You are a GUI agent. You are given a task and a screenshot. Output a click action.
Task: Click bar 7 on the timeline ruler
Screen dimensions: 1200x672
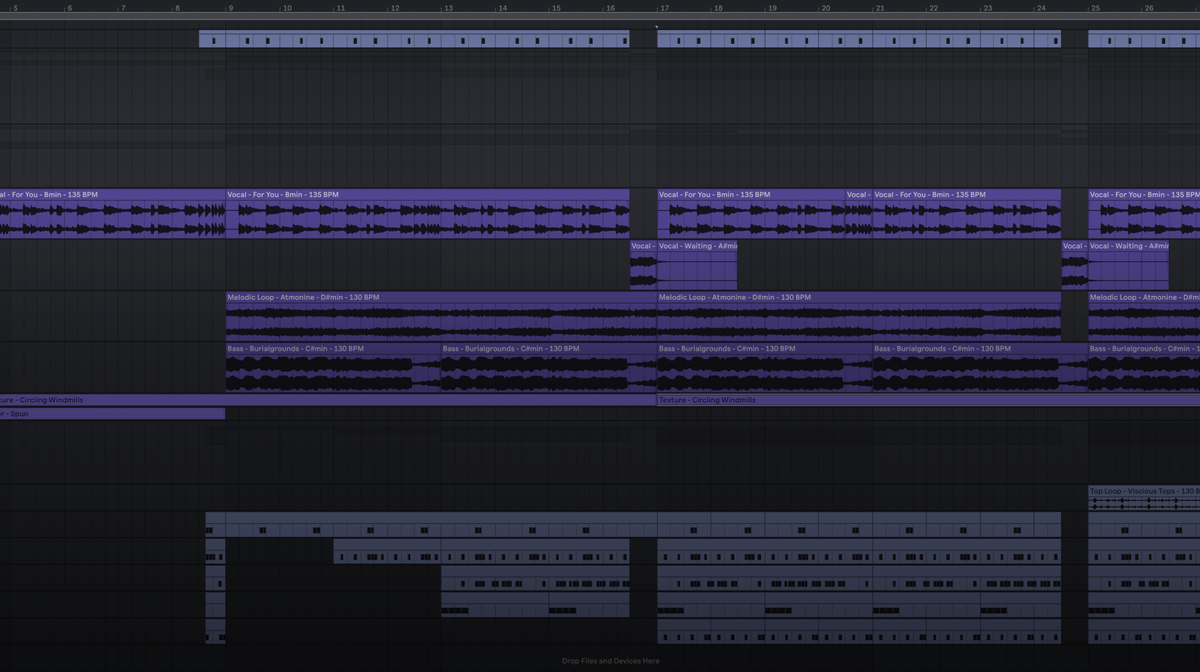123,8
